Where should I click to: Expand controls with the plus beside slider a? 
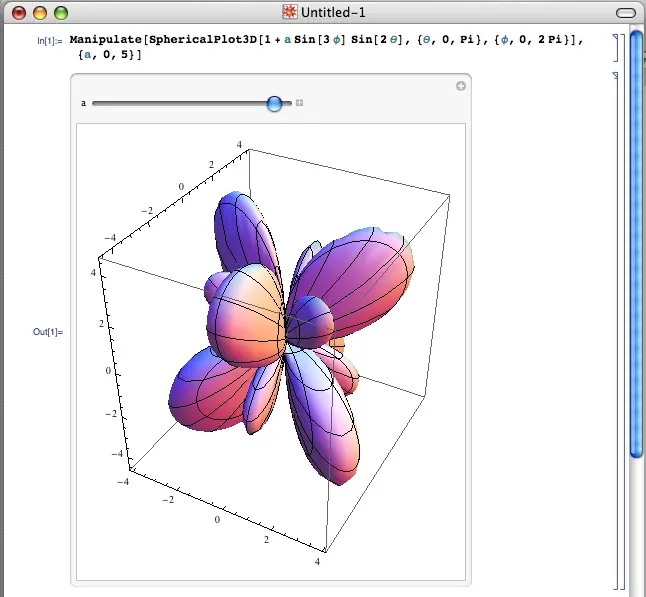click(299, 103)
